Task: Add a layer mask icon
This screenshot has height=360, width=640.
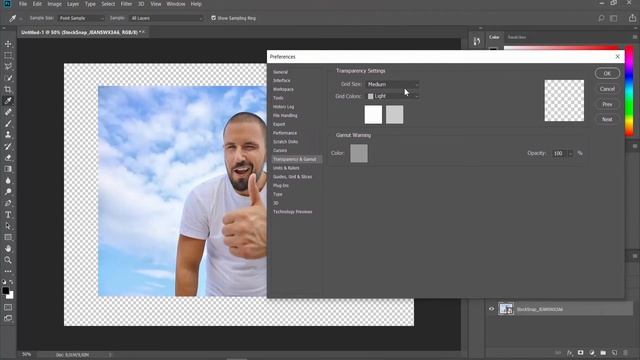Action: click(580, 353)
